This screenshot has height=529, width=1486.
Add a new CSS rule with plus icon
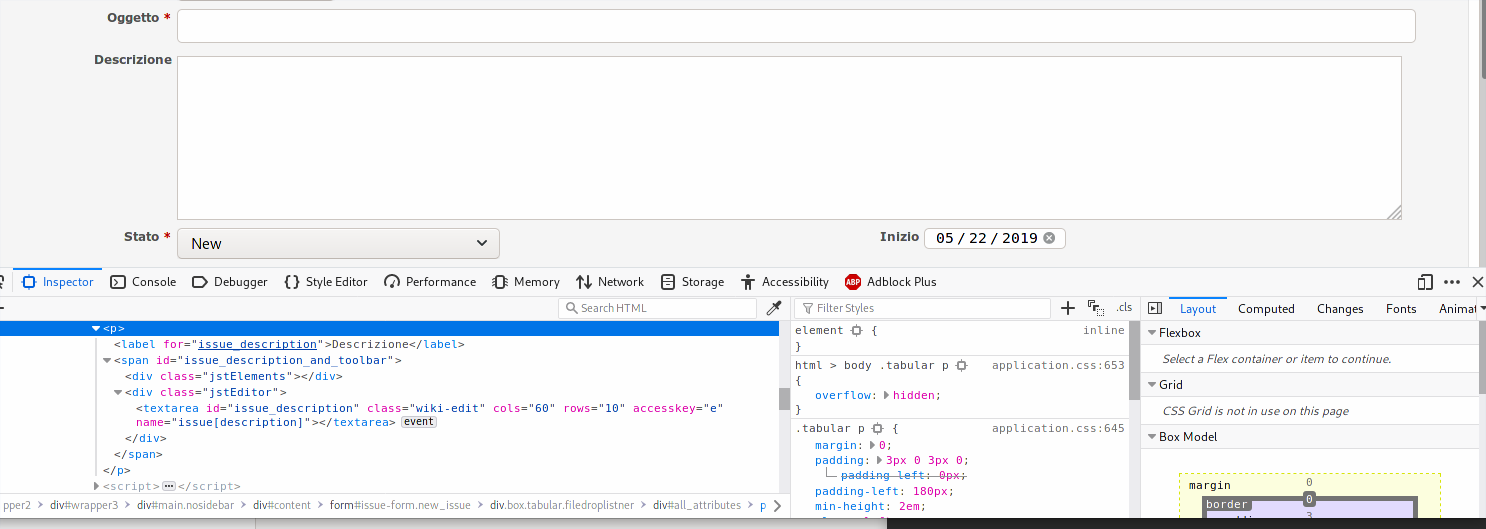1068,308
